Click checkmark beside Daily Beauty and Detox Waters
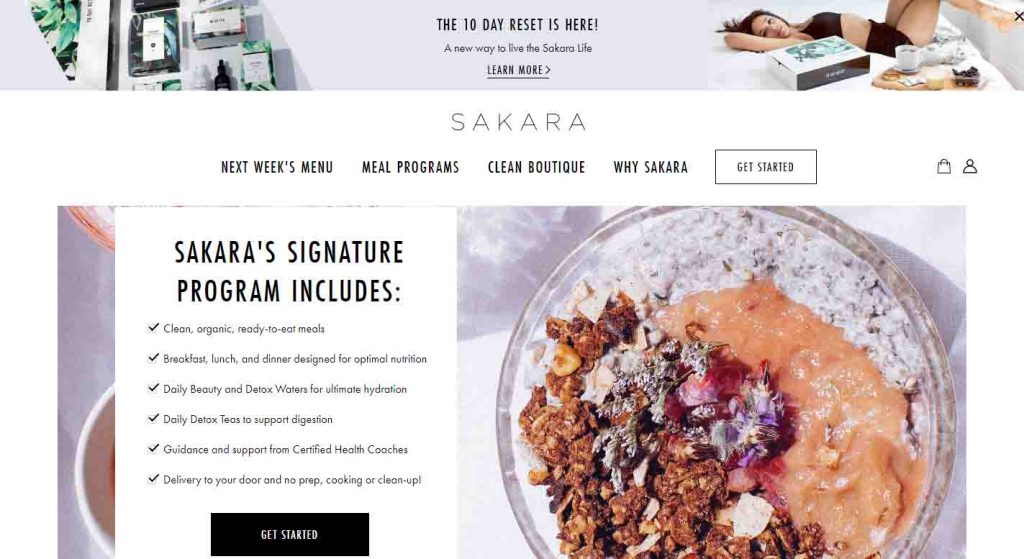The height and width of the screenshot is (559, 1024). click(153, 387)
